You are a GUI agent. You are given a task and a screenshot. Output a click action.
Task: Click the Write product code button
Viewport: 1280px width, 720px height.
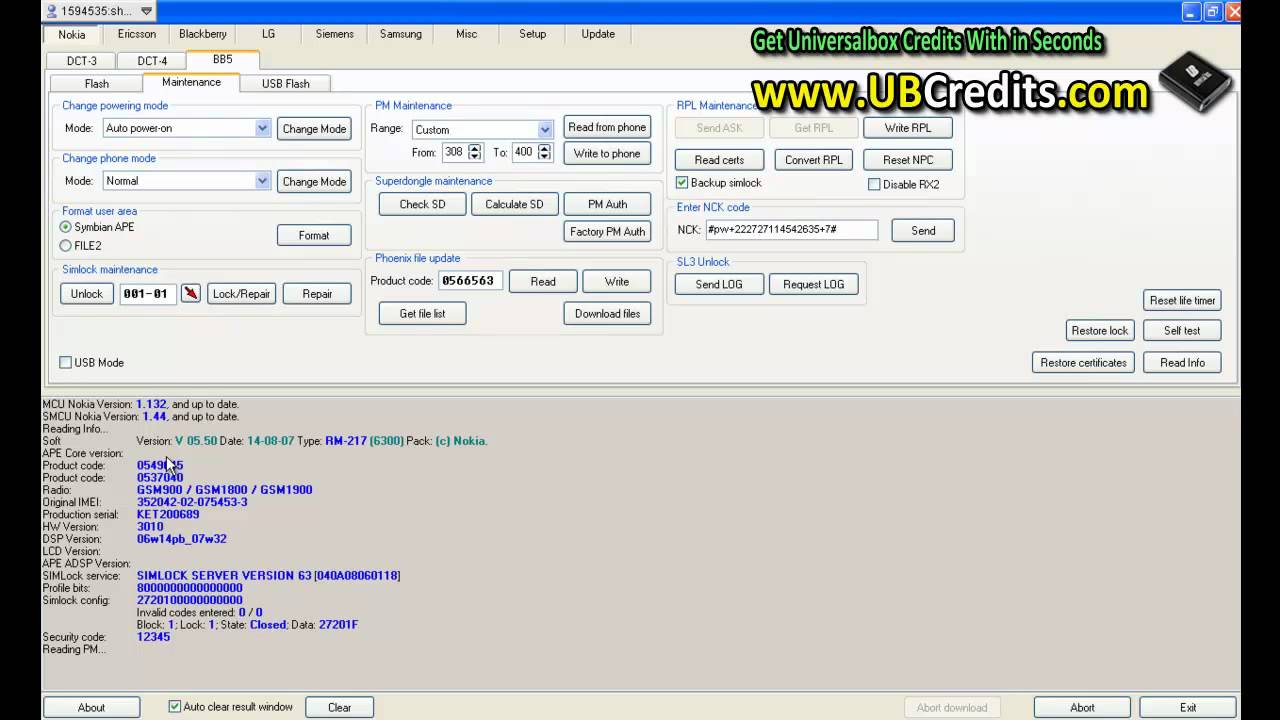(617, 281)
